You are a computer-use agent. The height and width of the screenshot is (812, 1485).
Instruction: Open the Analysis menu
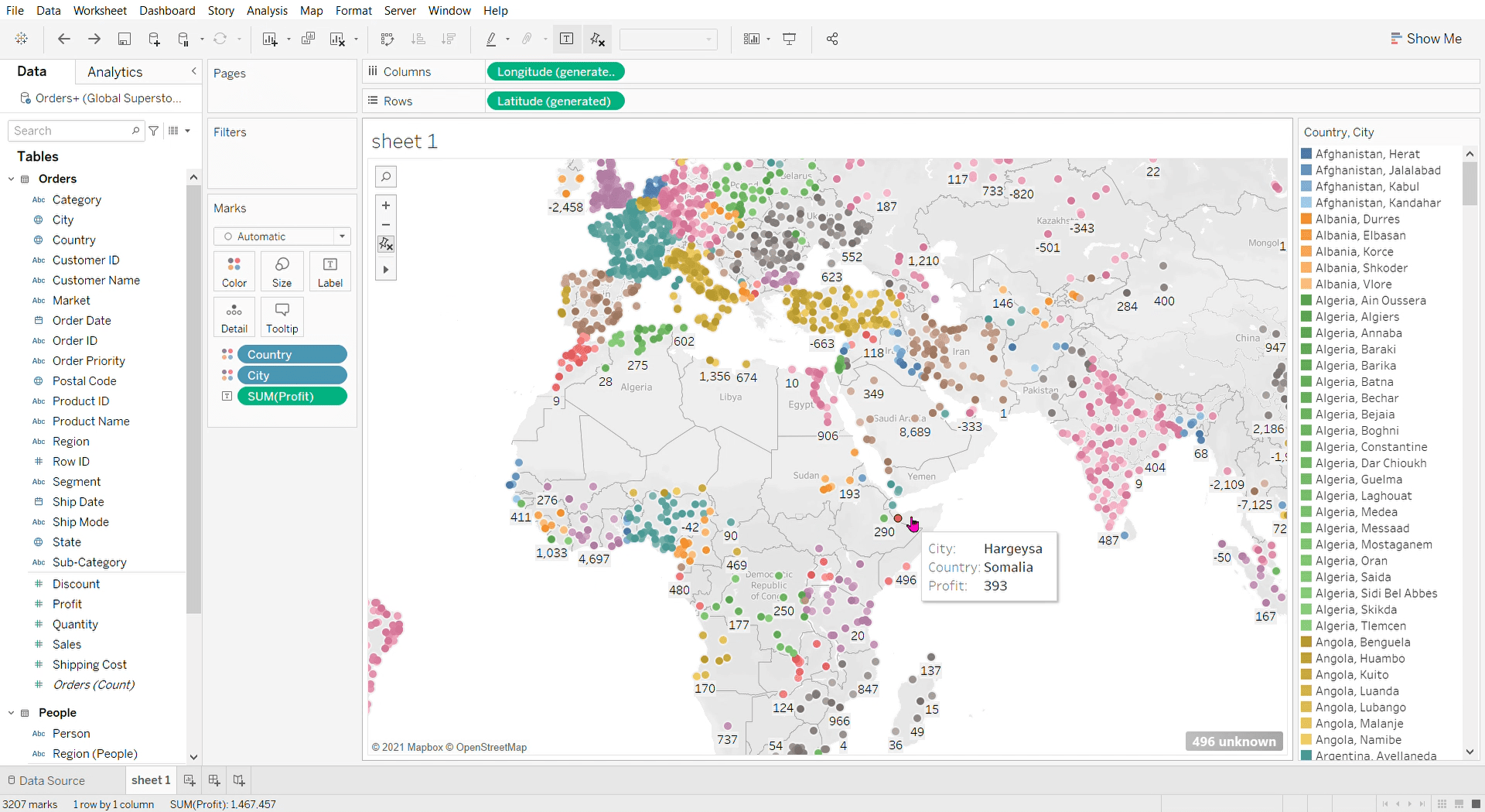(x=267, y=11)
